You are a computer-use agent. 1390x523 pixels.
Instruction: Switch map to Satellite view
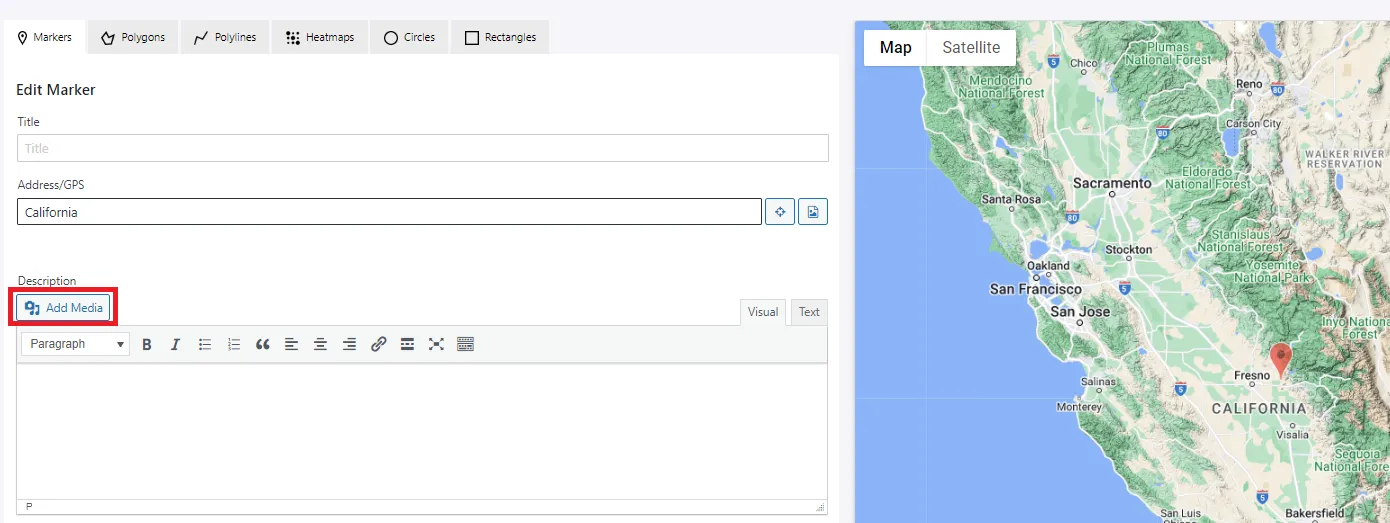pos(971,47)
